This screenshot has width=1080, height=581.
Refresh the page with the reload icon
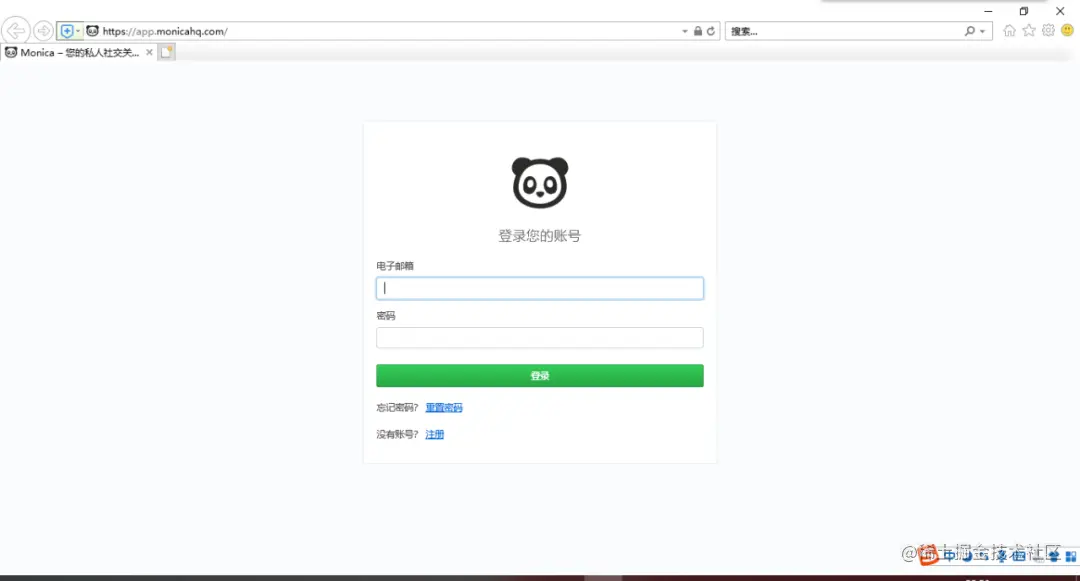click(x=711, y=31)
